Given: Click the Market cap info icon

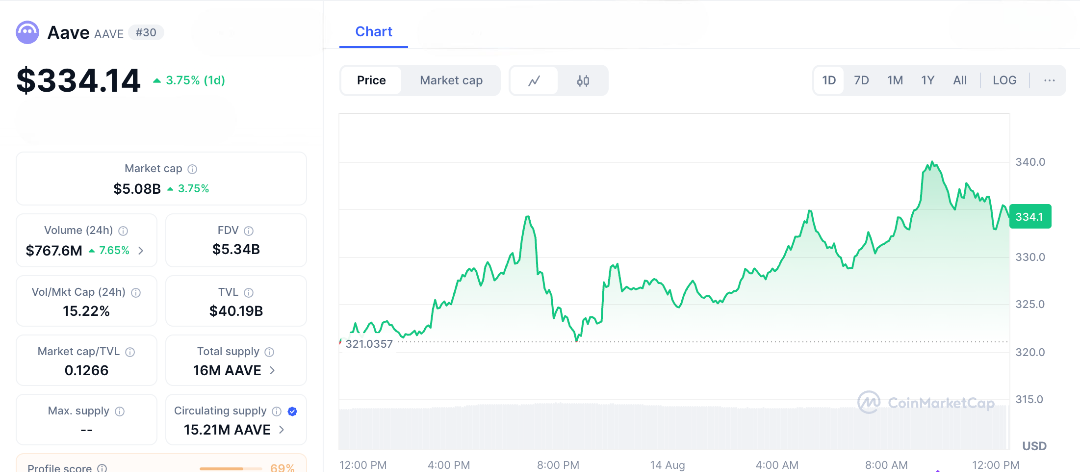Looking at the screenshot, I should click(x=193, y=169).
